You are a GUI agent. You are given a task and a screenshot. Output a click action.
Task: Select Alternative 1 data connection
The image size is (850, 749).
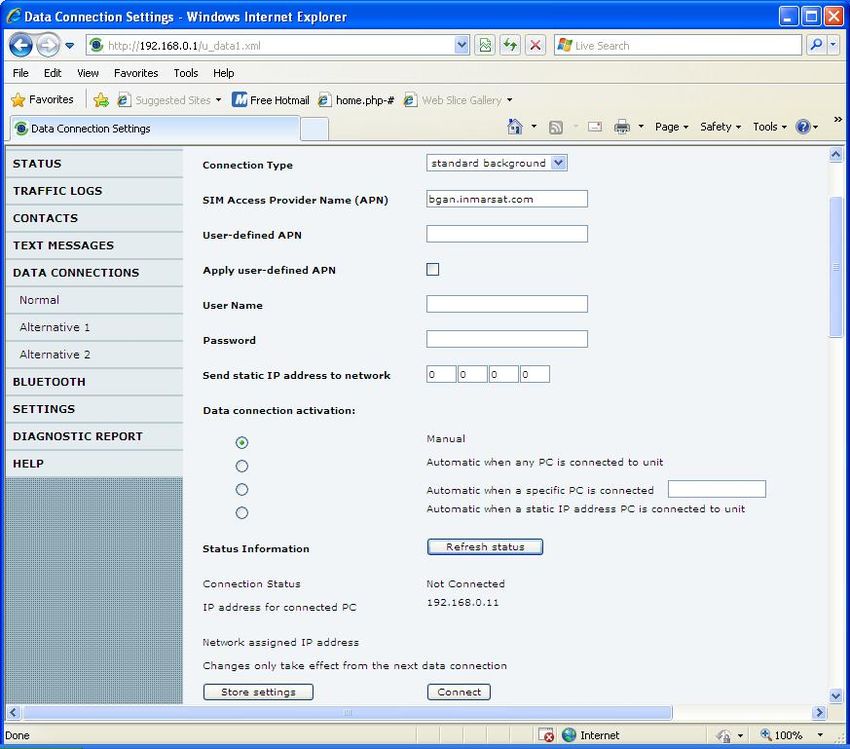pos(94,327)
